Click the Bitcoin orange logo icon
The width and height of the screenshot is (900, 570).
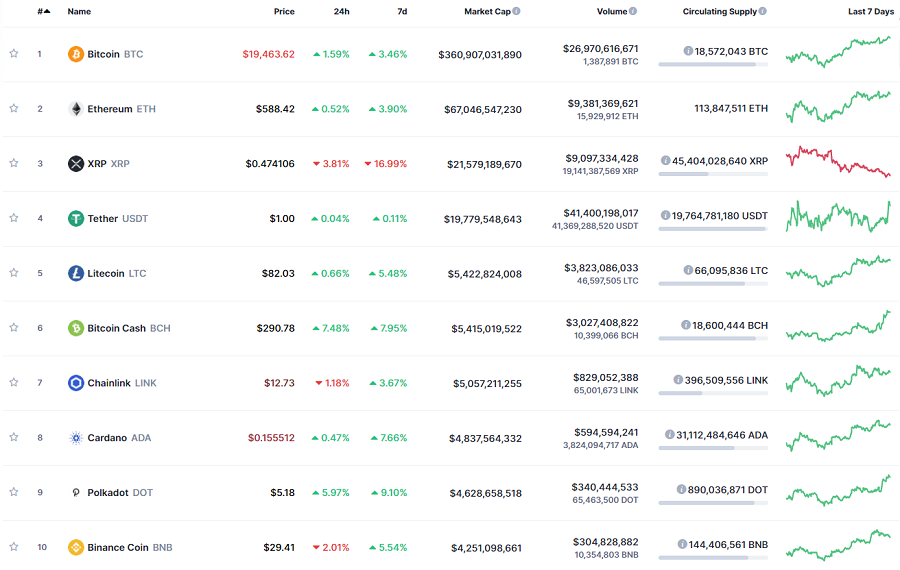76,54
